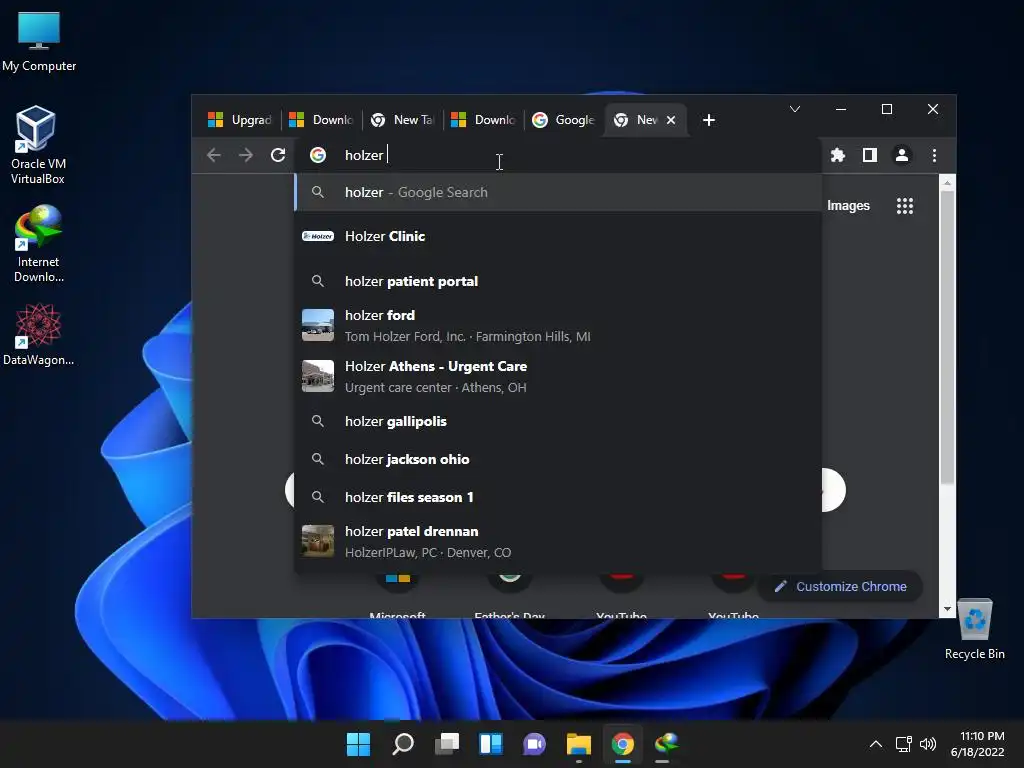
Task: Show hidden system tray icons chevron
Action: click(876, 744)
